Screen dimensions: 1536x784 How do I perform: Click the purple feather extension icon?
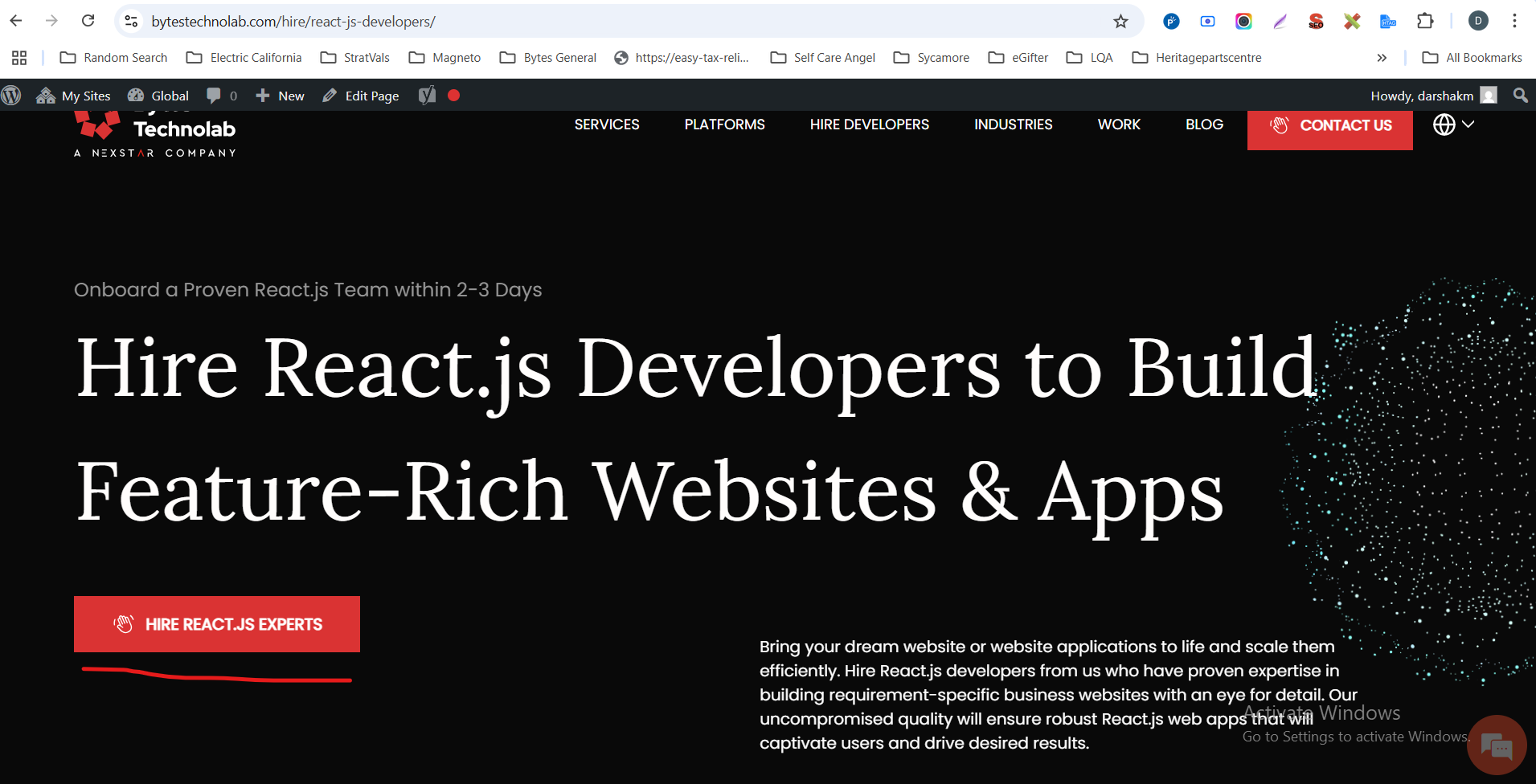pos(1280,22)
